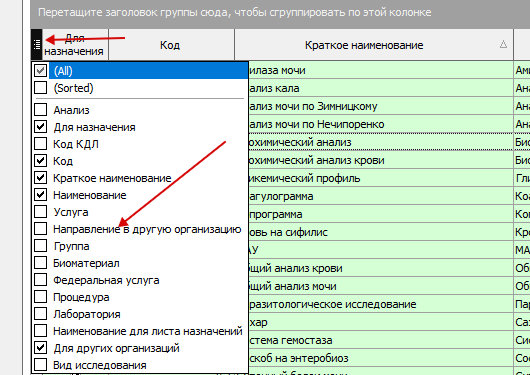
Task: Select the row ending 'охимический анализ'
Action: tap(381, 142)
